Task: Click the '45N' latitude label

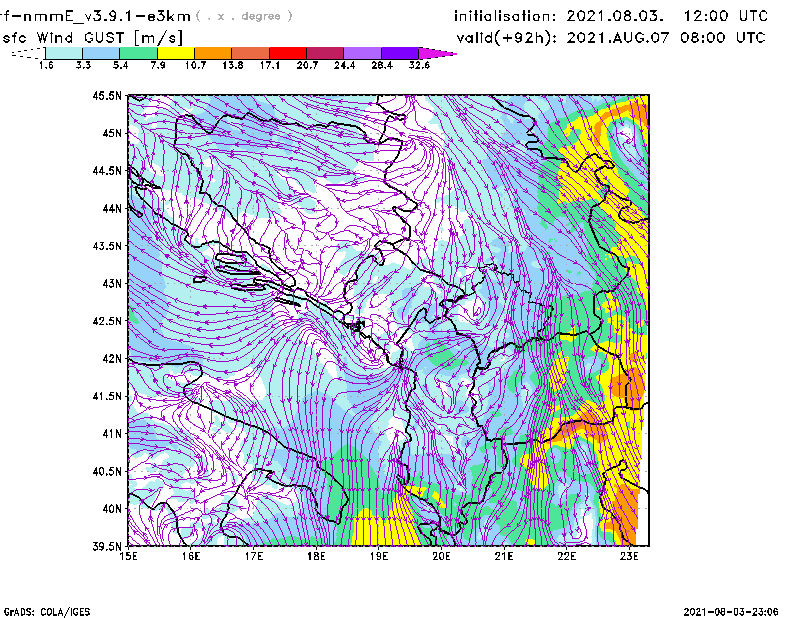Action: click(112, 133)
